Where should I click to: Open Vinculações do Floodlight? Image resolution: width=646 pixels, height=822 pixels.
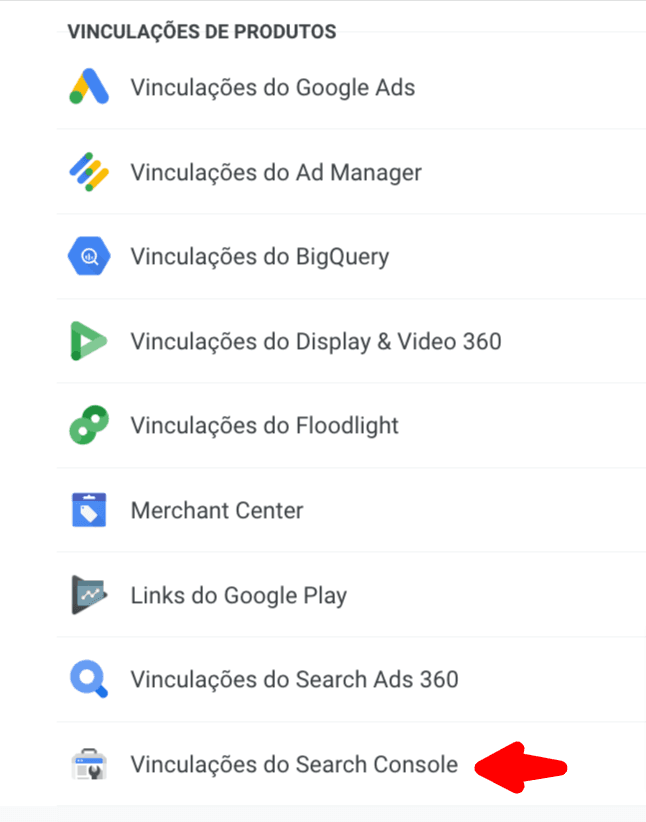pyautogui.click(x=264, y=425)
